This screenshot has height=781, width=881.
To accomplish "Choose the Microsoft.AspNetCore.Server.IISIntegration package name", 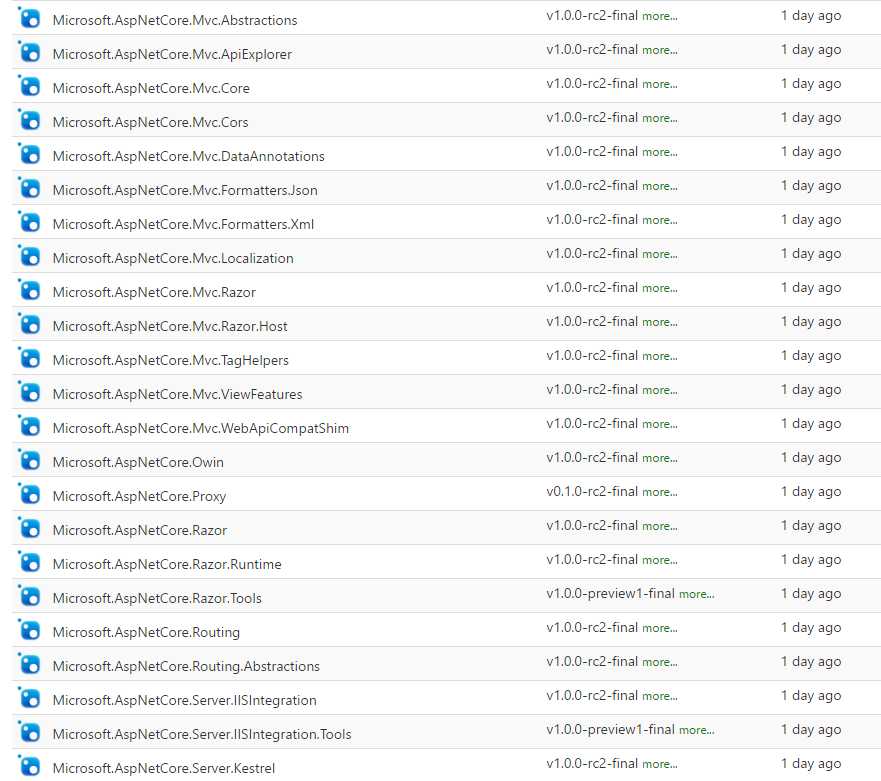I will click(184, 701).
